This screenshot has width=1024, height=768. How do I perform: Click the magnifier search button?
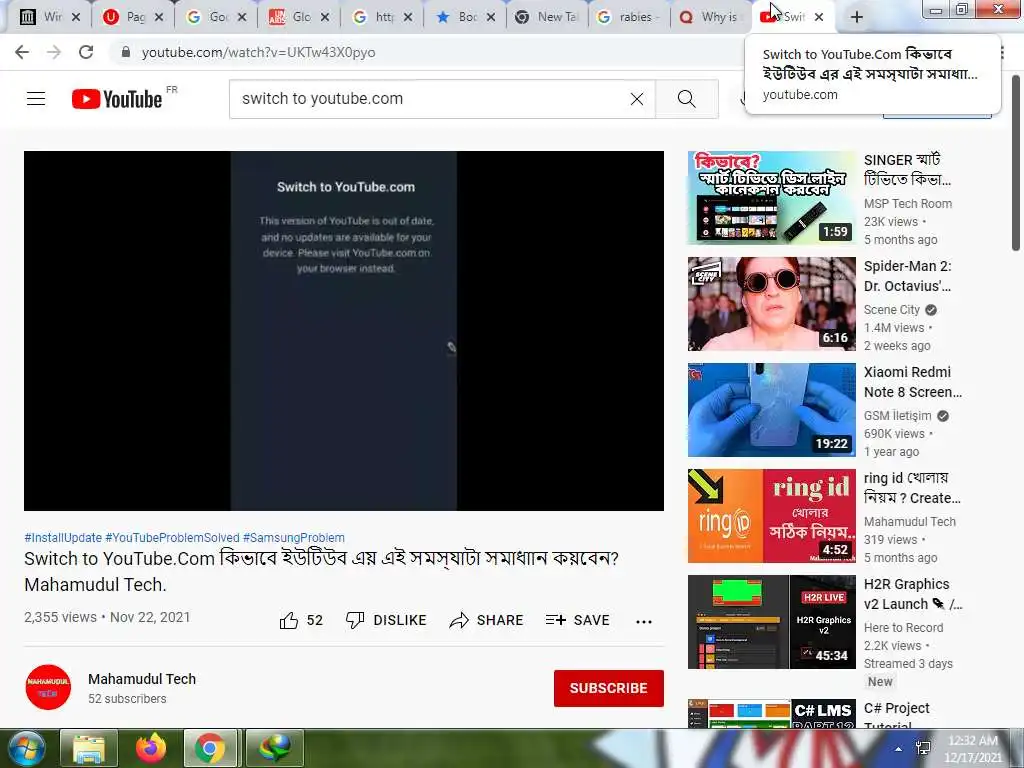click(x=686, y=99)
